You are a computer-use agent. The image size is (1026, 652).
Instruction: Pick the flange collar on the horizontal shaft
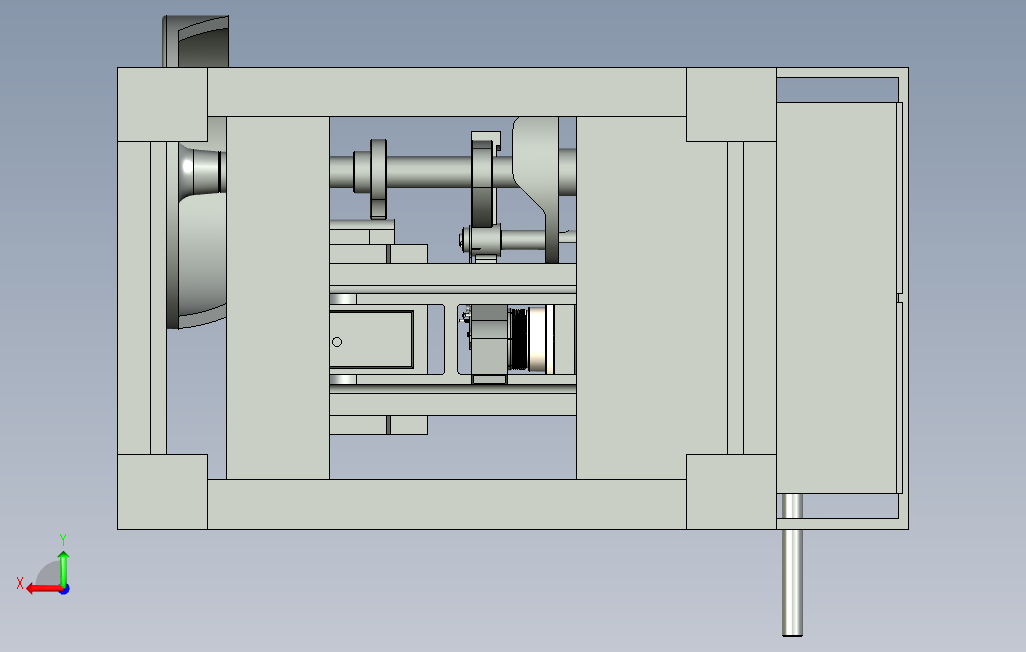click(x=378, y=179)
